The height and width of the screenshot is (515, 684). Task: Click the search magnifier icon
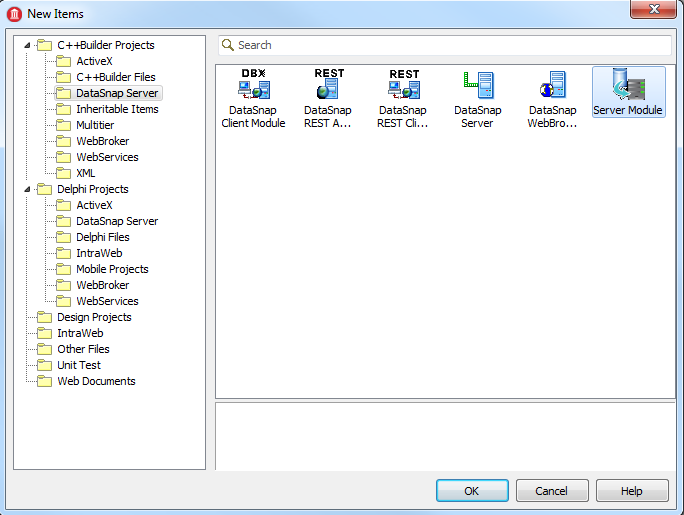(228, 45)
